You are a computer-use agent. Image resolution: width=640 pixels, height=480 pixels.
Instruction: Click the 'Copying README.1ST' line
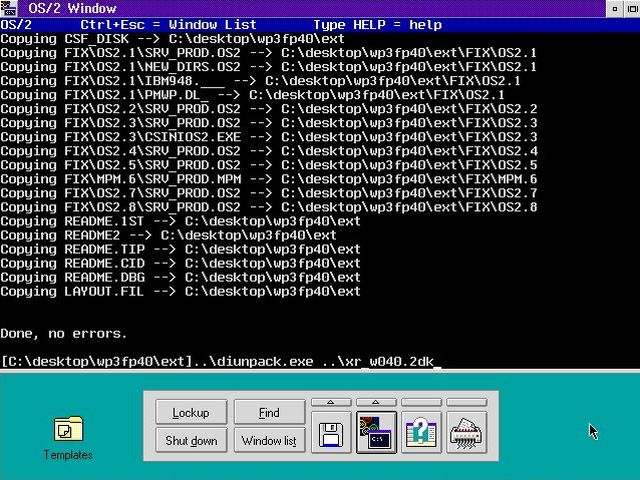180,221
